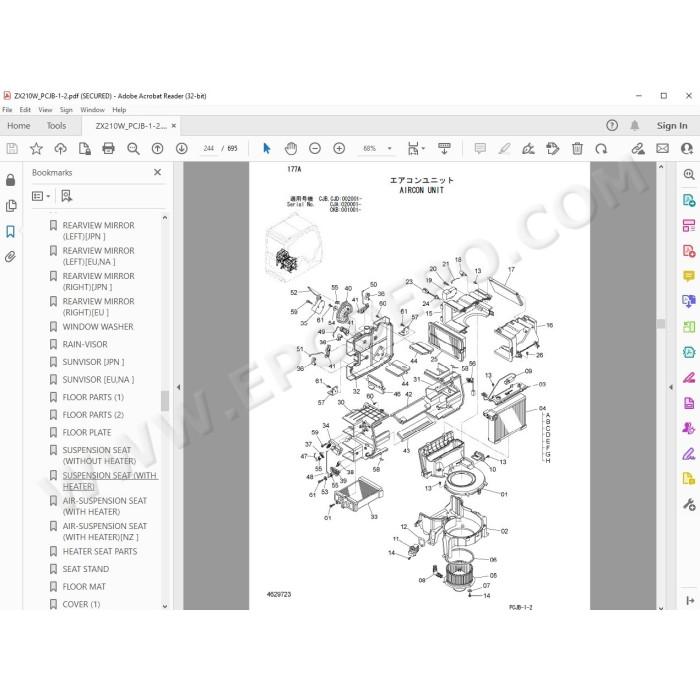Open FLOOR PARTS (1) bookmark
Image resolution: width=700 pixels, height=700 pixels.
pos(93,397)
